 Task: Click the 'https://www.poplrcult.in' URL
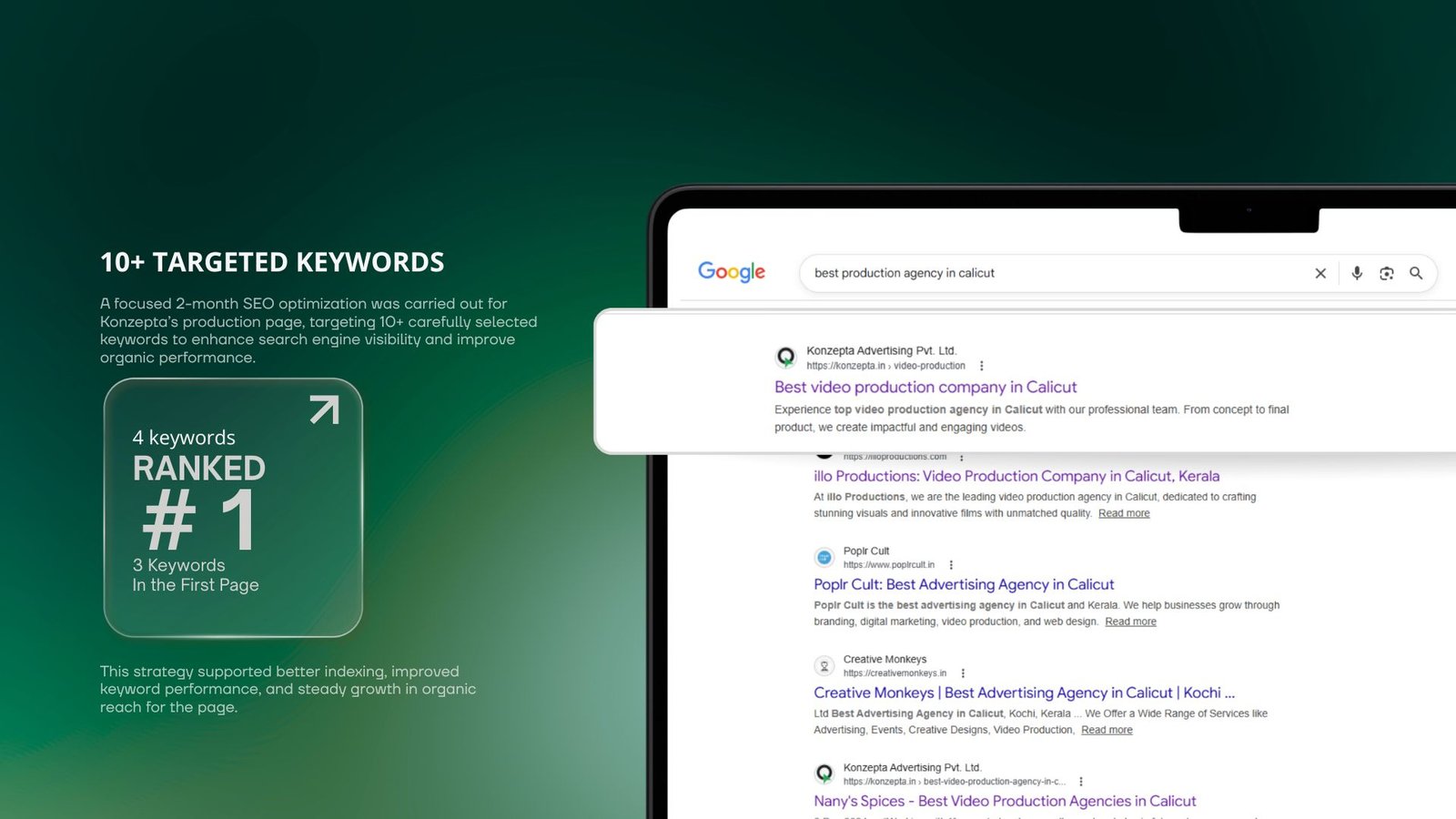tap(889, 565)
